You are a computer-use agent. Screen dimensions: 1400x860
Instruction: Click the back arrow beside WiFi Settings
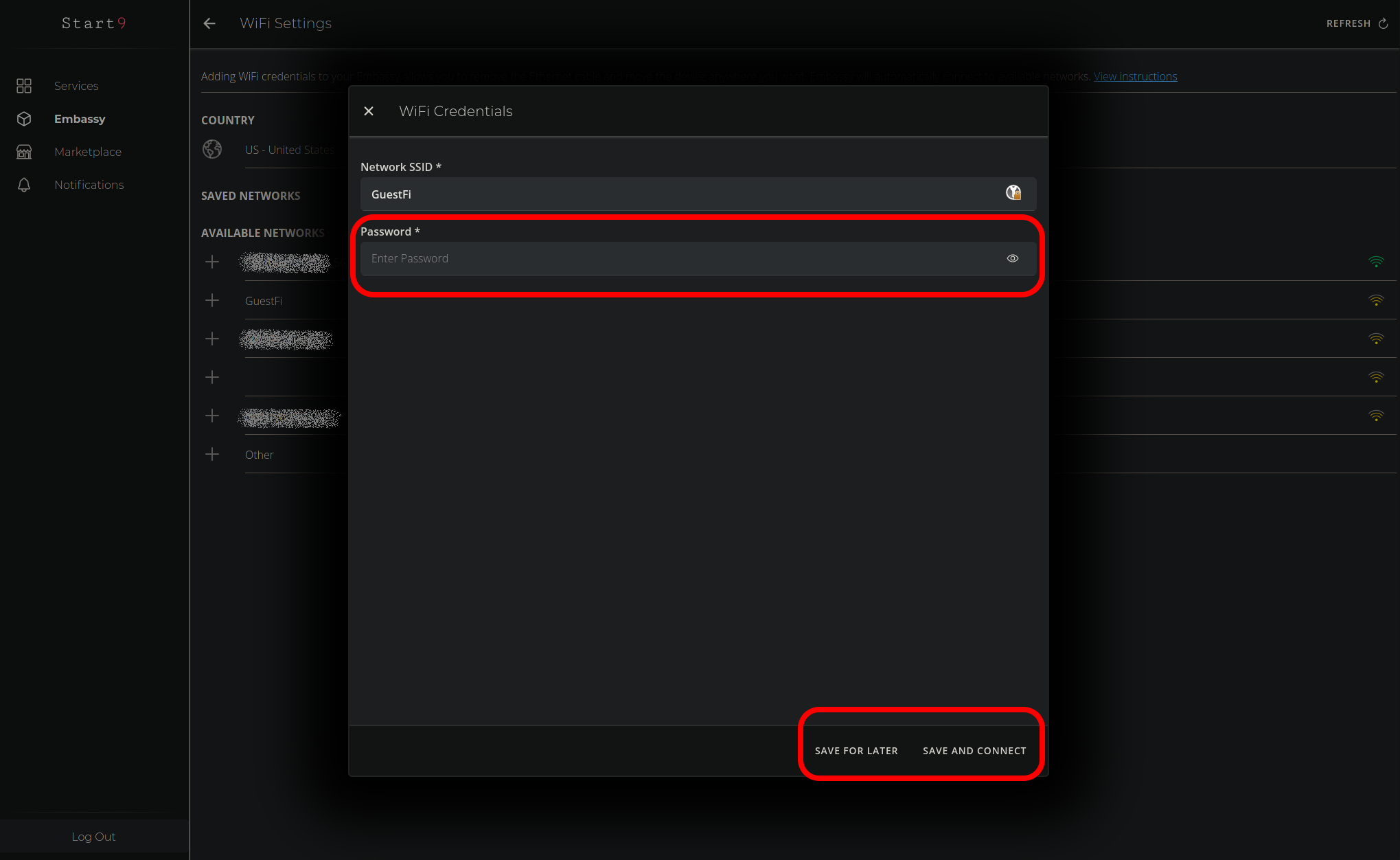pos(209,23)
